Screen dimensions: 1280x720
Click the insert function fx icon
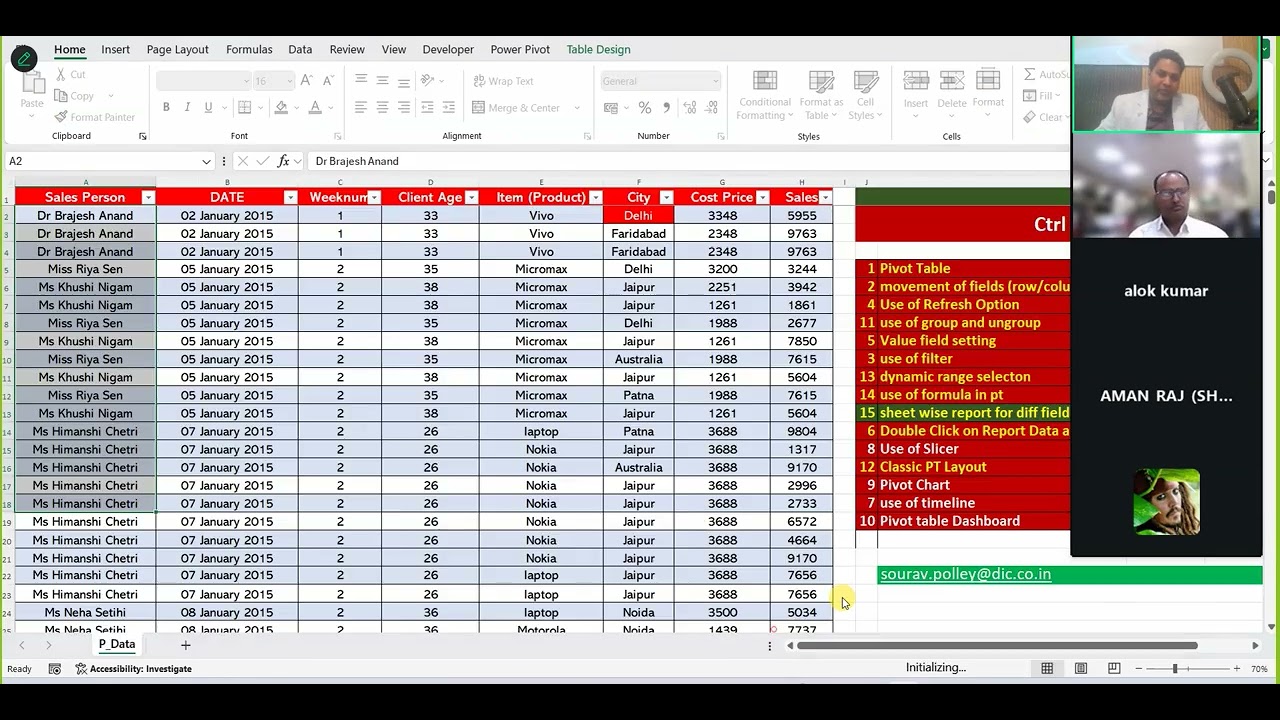284,161
